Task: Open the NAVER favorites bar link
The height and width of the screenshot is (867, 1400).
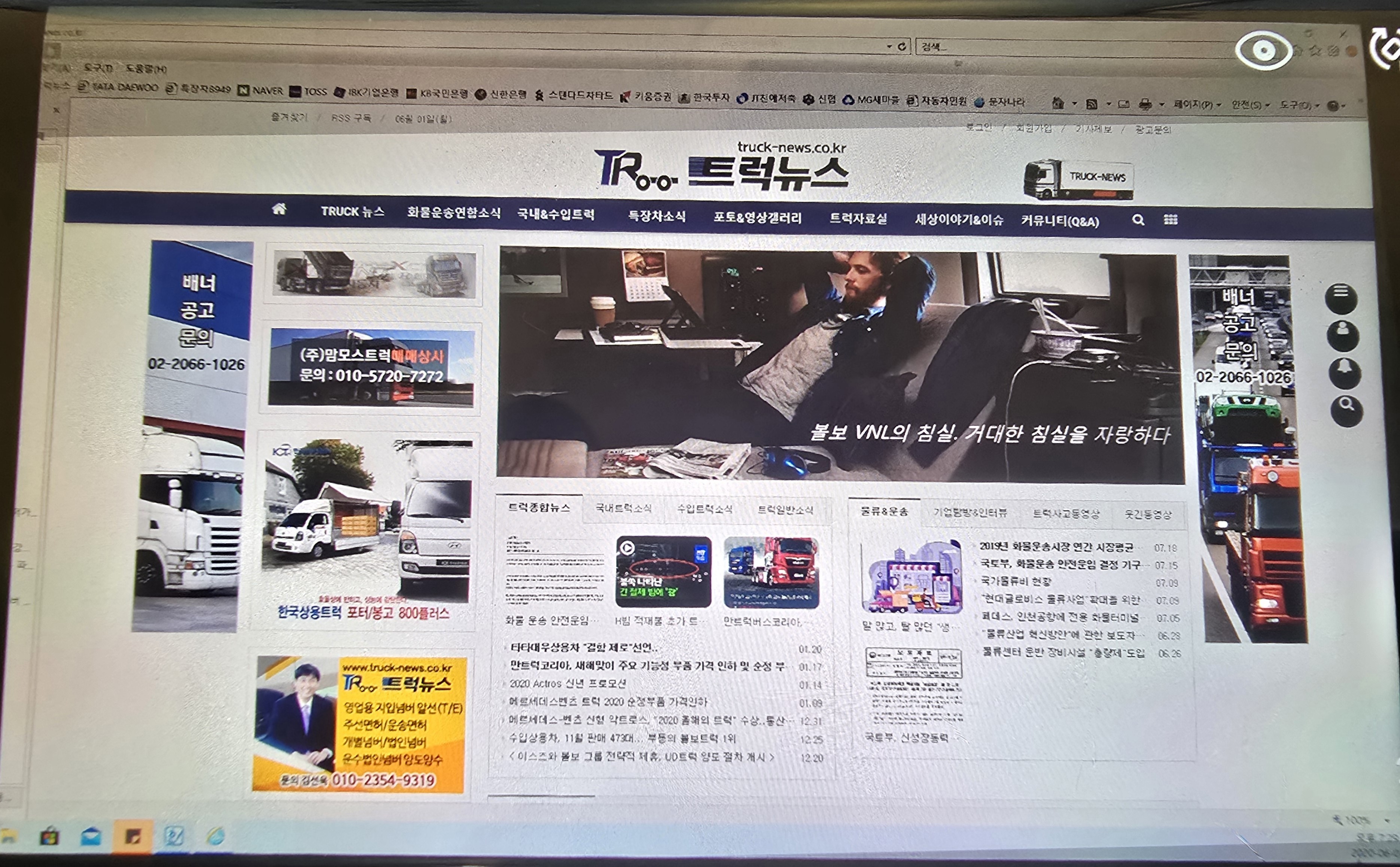Action: (261, 91)
